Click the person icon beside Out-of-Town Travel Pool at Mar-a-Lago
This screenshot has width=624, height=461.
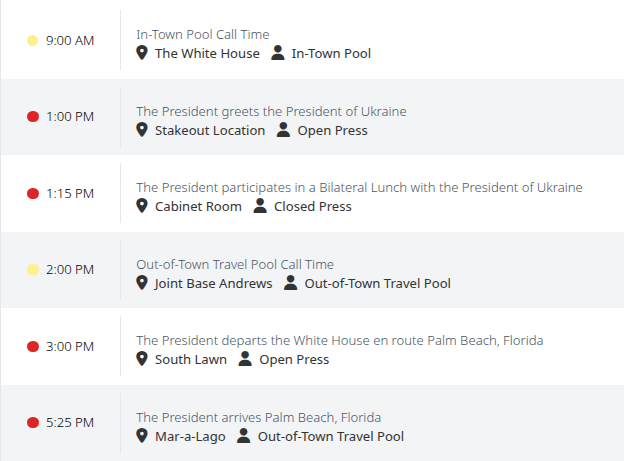coord(245,436)
